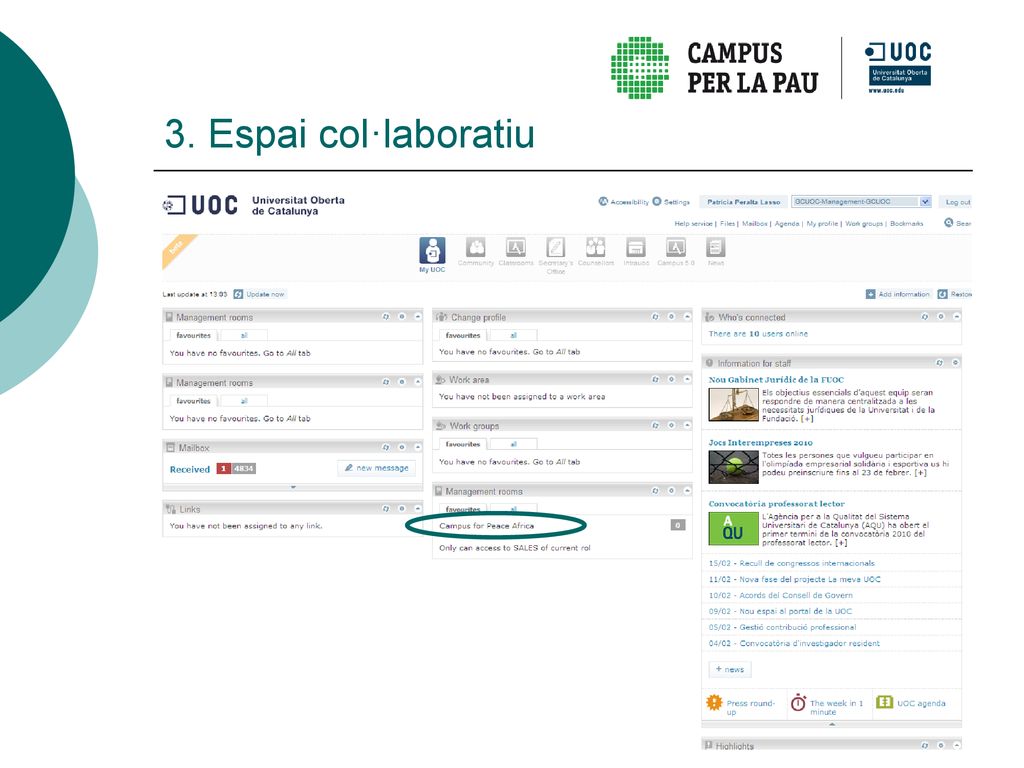This screenshot has height=768, width=1024.
Task: Refresh the Change profile widget
Action: [x=655, y=317]
